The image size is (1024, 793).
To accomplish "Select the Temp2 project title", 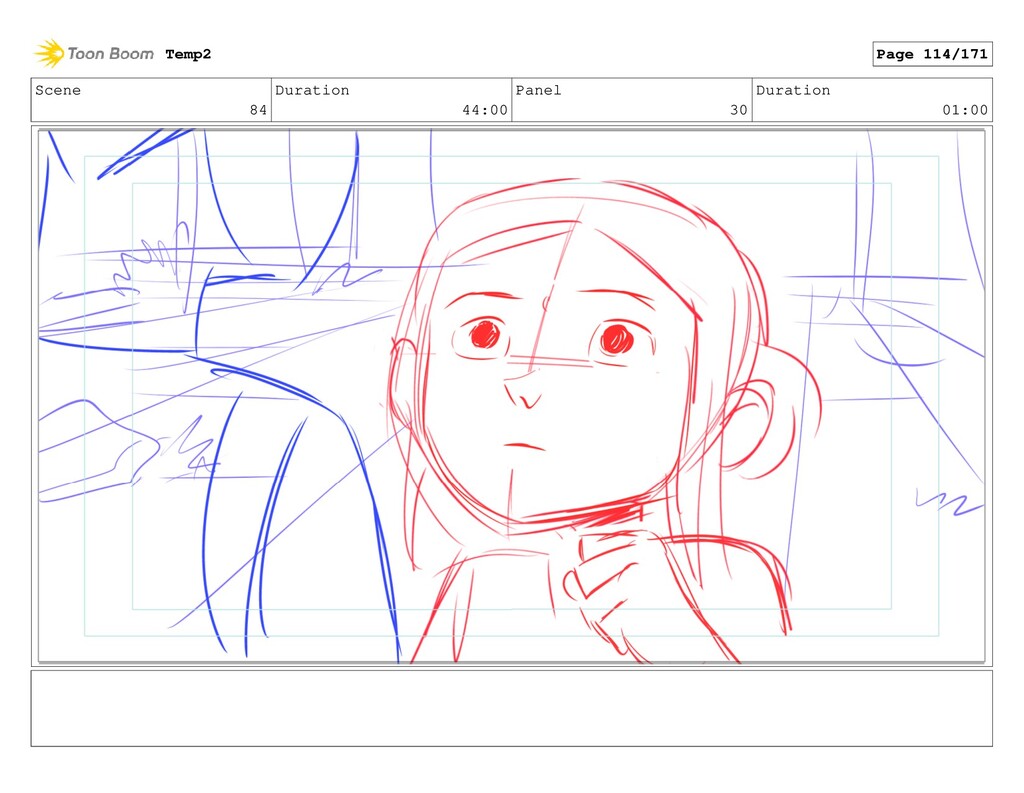I will (188, 54).
